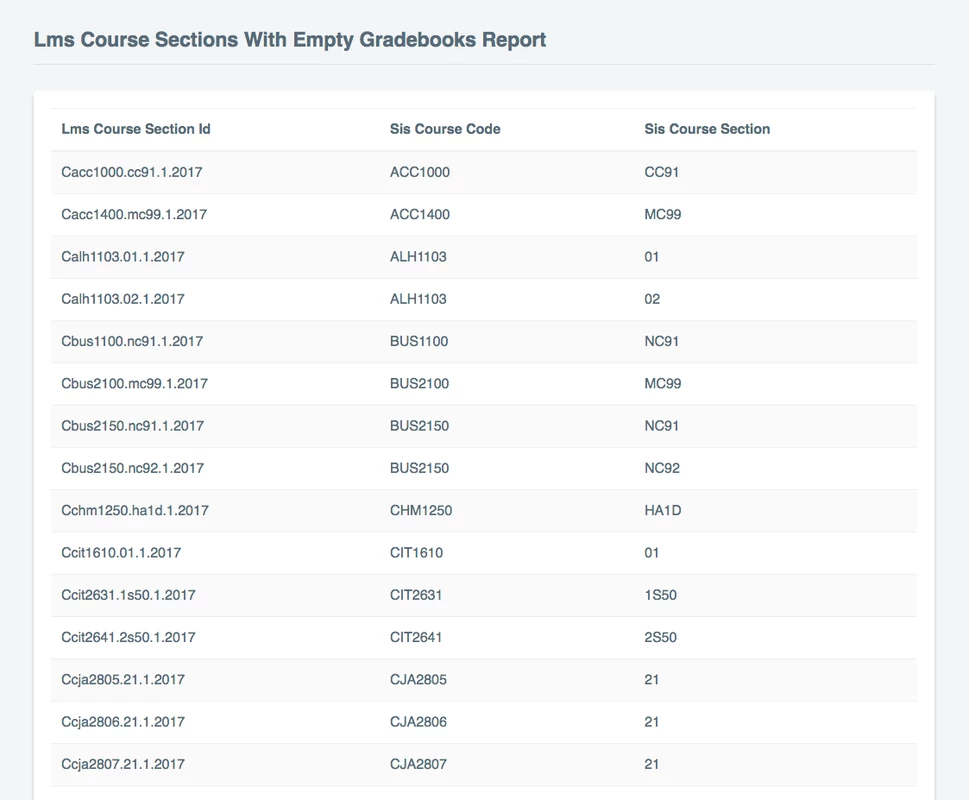Image resolution: width=969 pixels, height=800 pixels.
Task: Click course code ALH1103 in the Calh1103.02 row
Action: pos(418,299)
